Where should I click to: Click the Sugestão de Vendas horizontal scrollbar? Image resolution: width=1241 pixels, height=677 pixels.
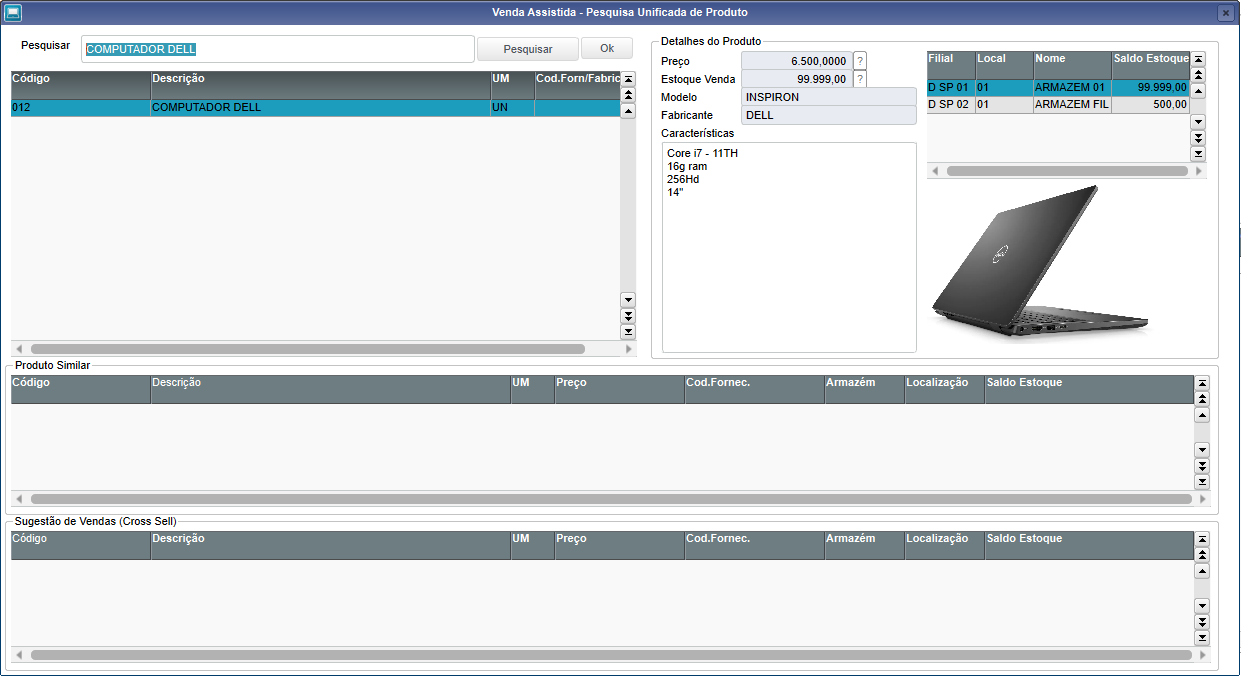[x=610, y=655]
